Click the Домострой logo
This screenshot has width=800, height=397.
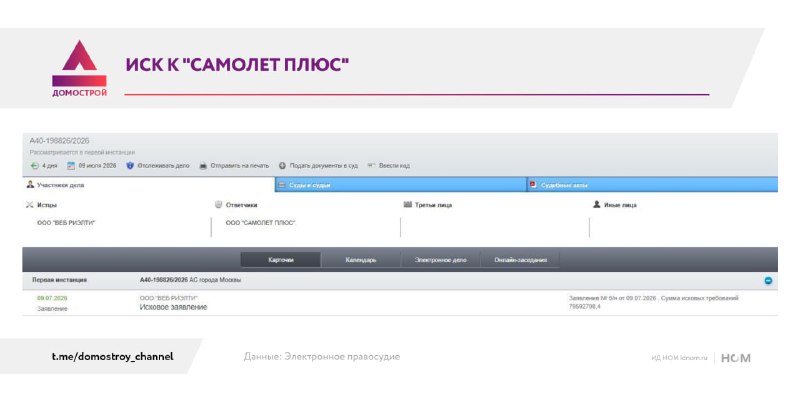[x=79, y=68]
